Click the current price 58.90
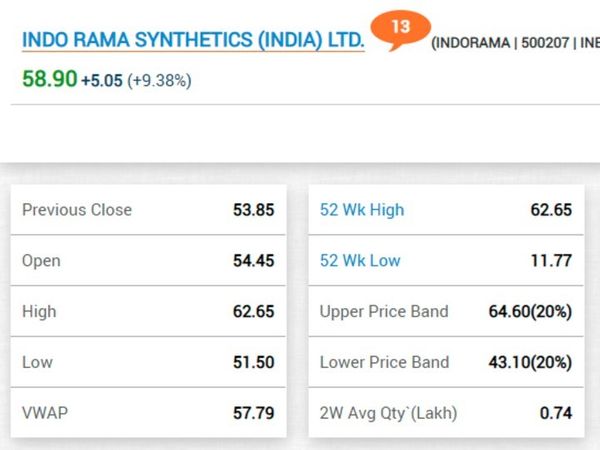 pyautogui.click(x=49, y=78)
